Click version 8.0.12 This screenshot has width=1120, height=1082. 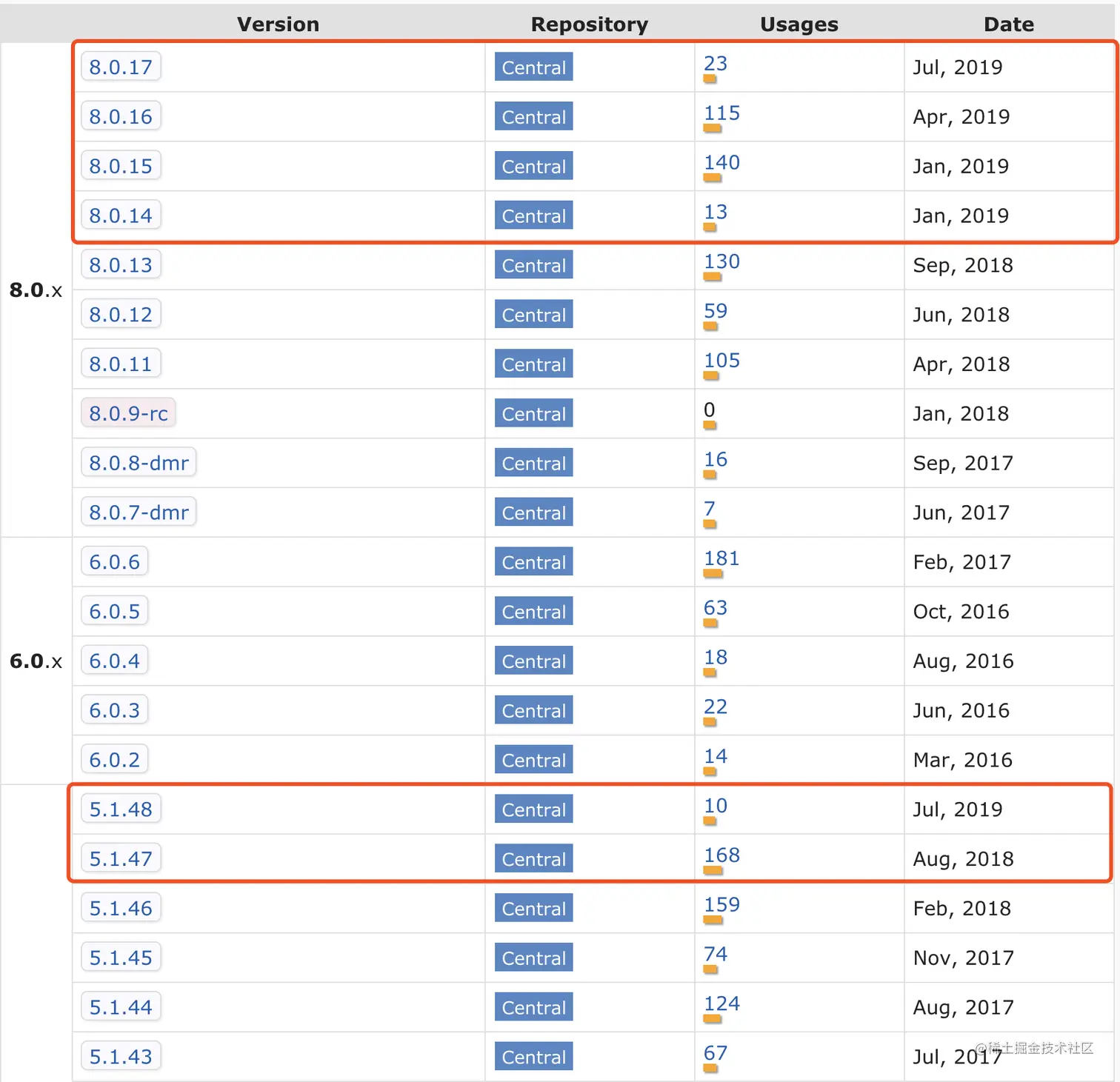(x=121, y=315)
